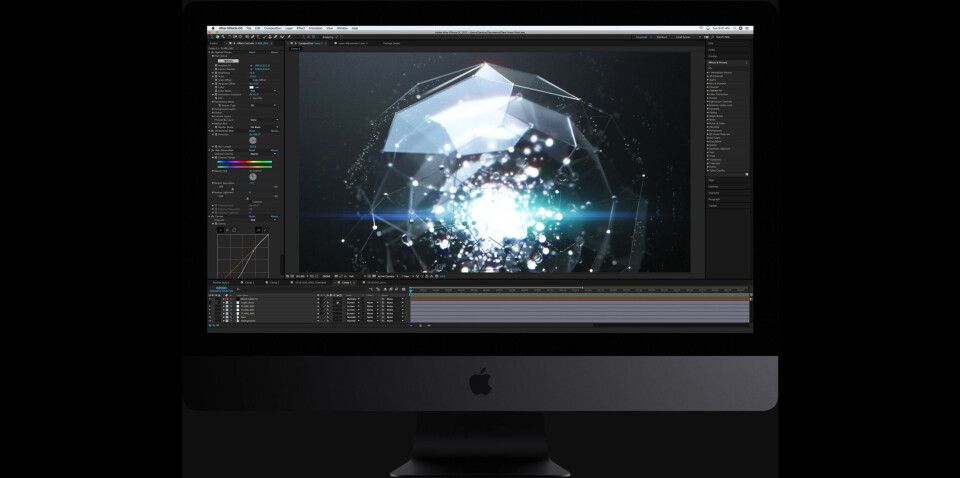The image size is (960, 478).
Task: Reset the Optical Flares effect
Action: 252,52
